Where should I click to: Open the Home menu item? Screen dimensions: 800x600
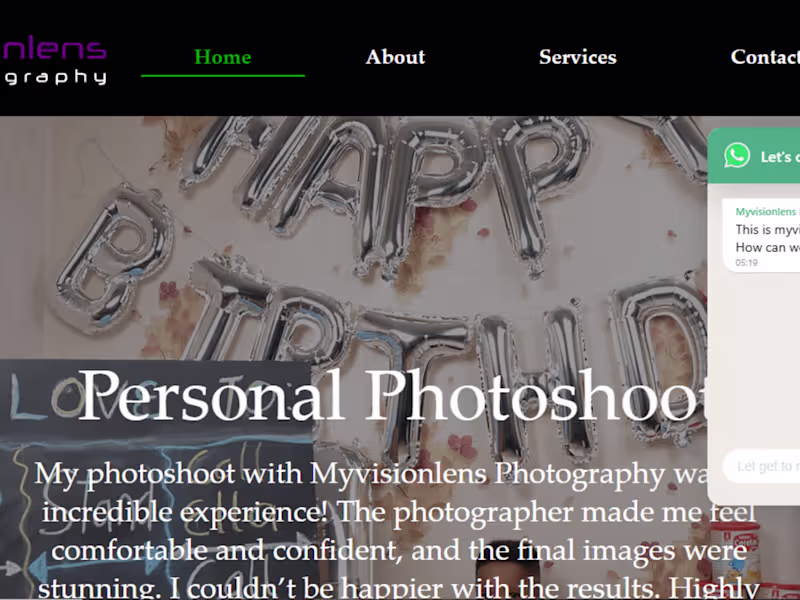click(223, 57)
